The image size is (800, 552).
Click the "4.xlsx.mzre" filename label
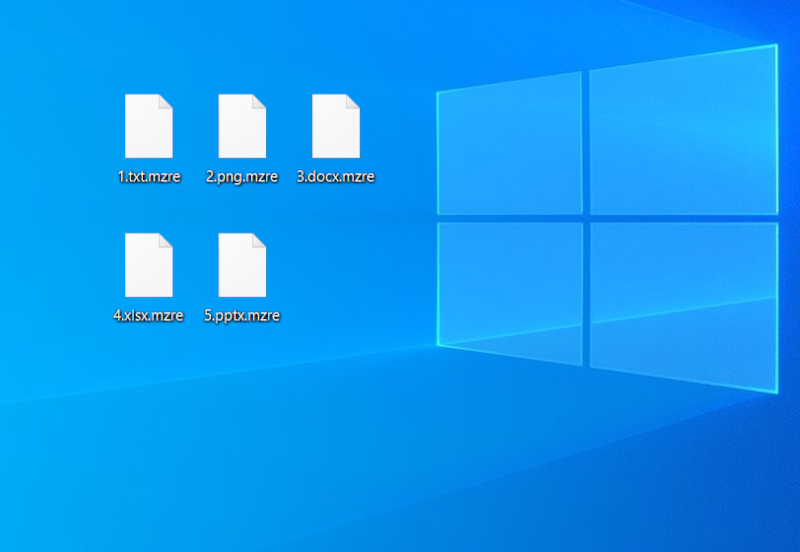[x=148, y=316]
